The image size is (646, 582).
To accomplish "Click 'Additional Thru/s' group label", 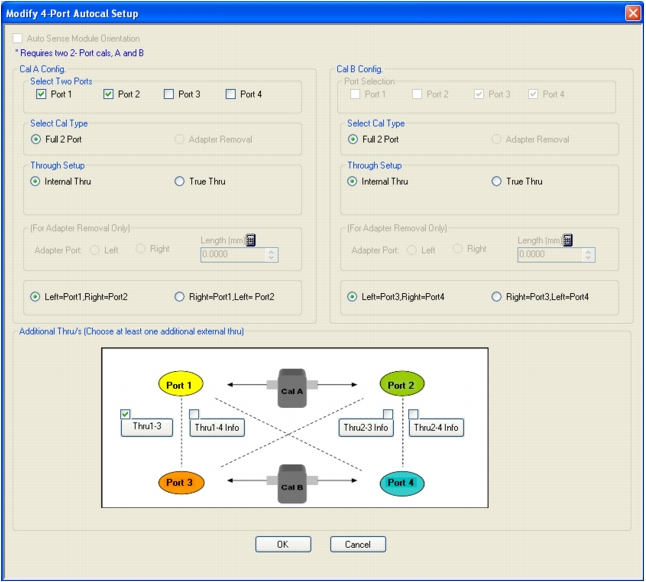I will [x=131, y=331].
